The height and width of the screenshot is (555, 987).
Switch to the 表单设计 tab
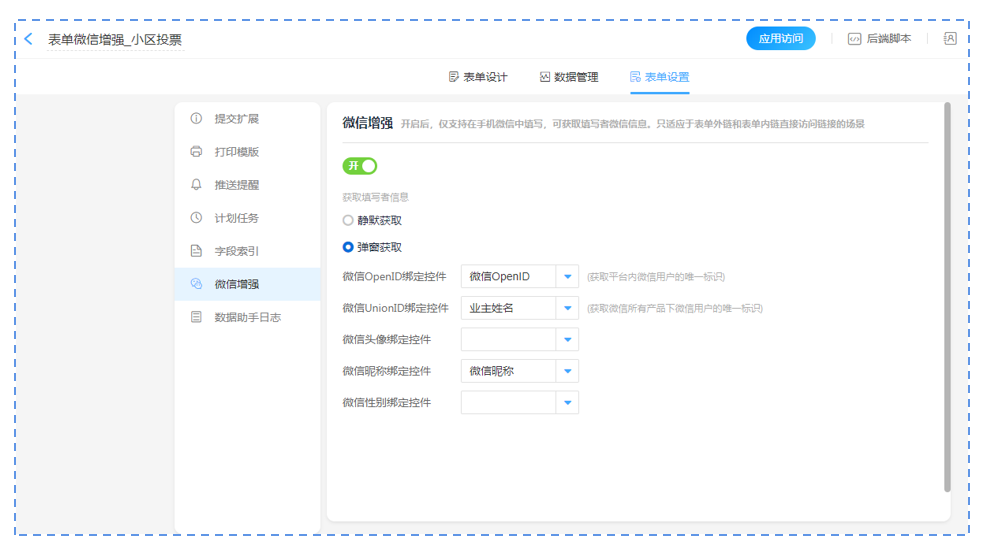(478, 77)
